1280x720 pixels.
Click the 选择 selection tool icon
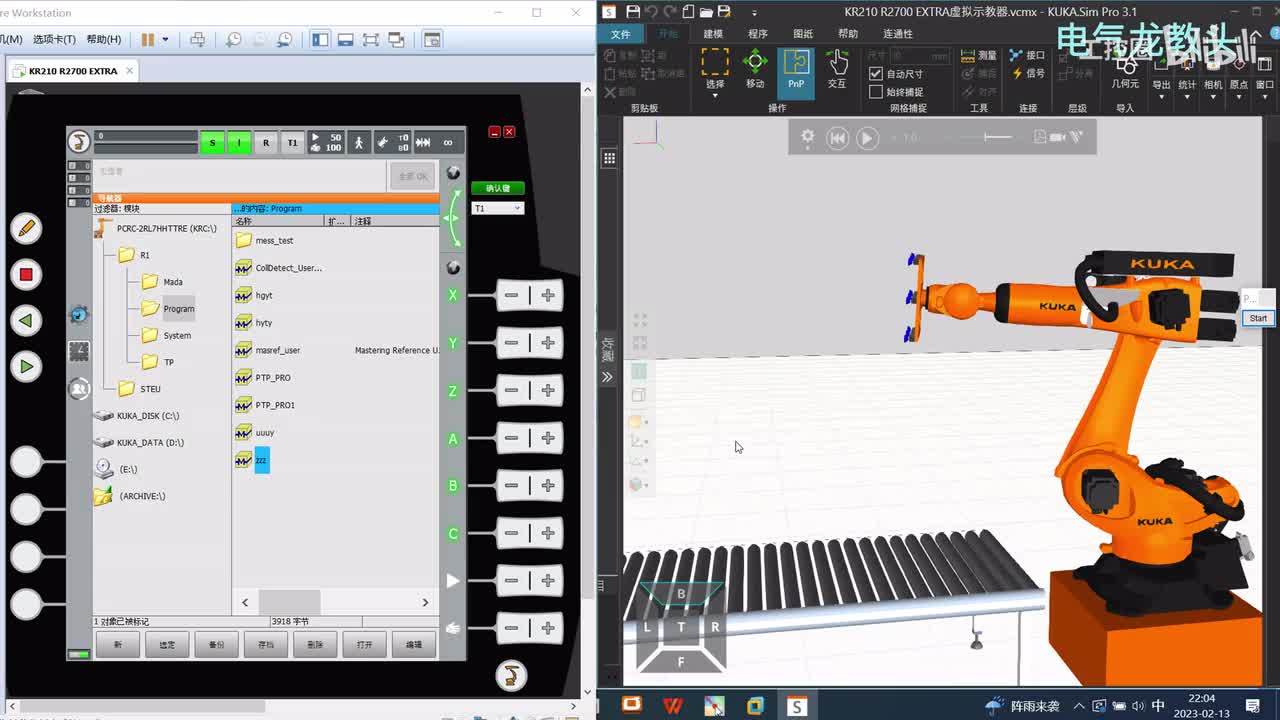click(x=715, y=63)
